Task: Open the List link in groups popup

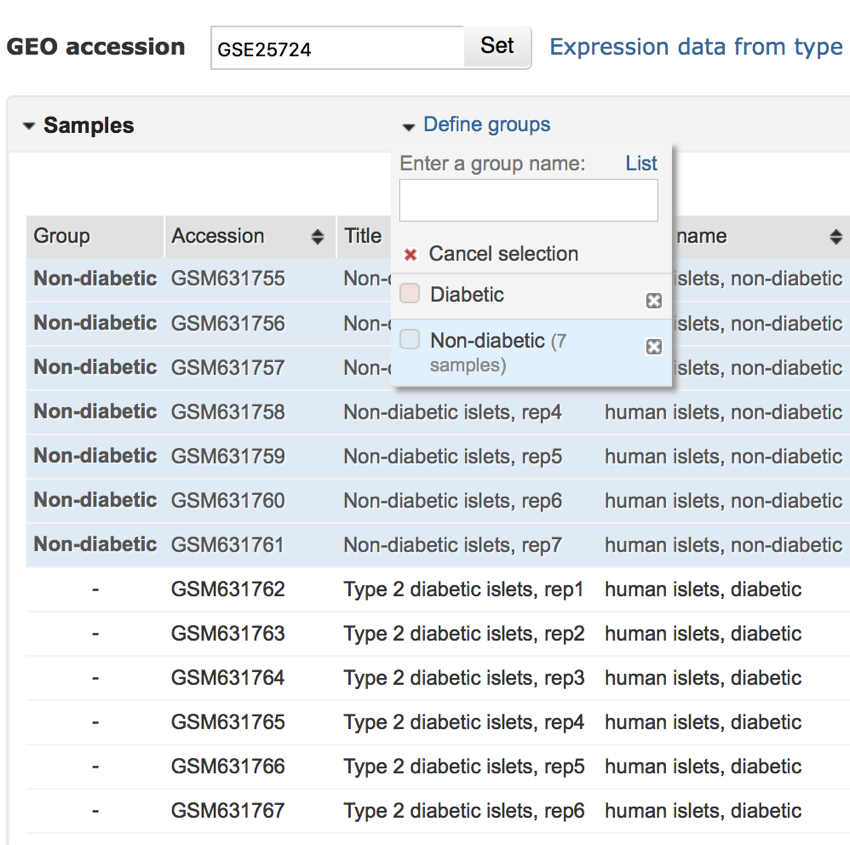Action: (641, 164)
